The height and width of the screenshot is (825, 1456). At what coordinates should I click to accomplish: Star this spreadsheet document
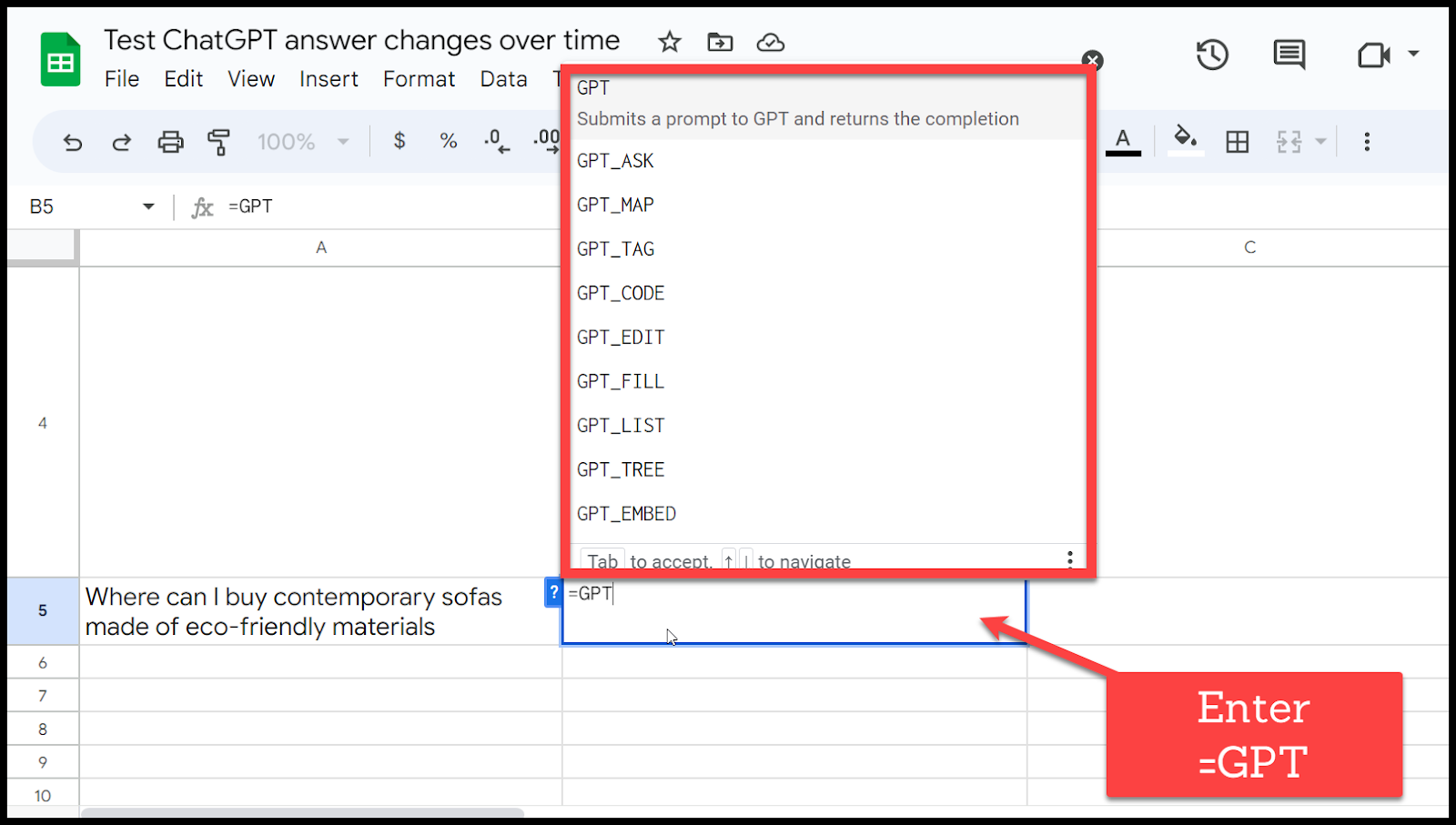click(670, 42)
